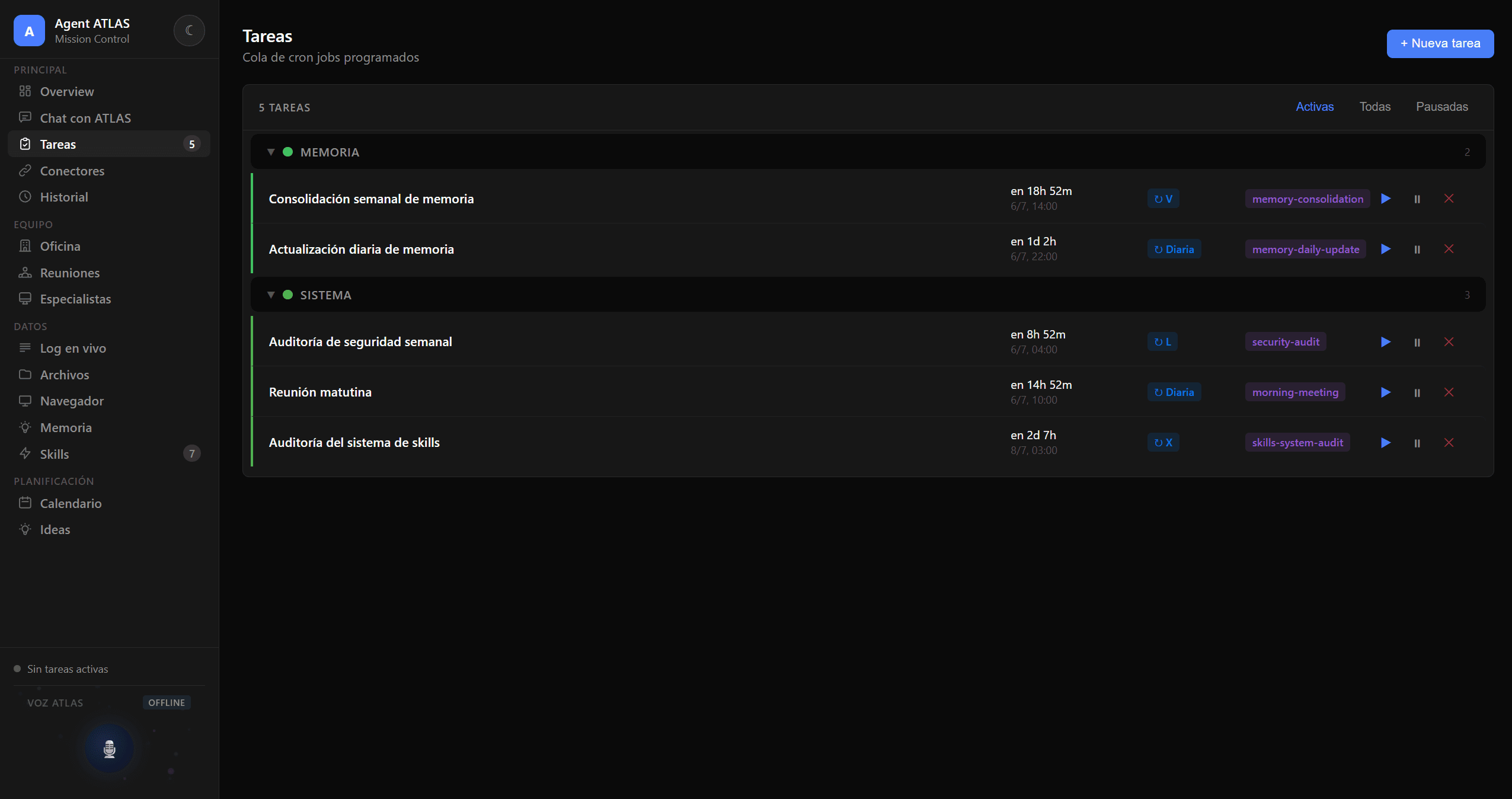
Task: Toggle dark mode with the moon icon
Action: pyautogui.click(x=189, y=30)
